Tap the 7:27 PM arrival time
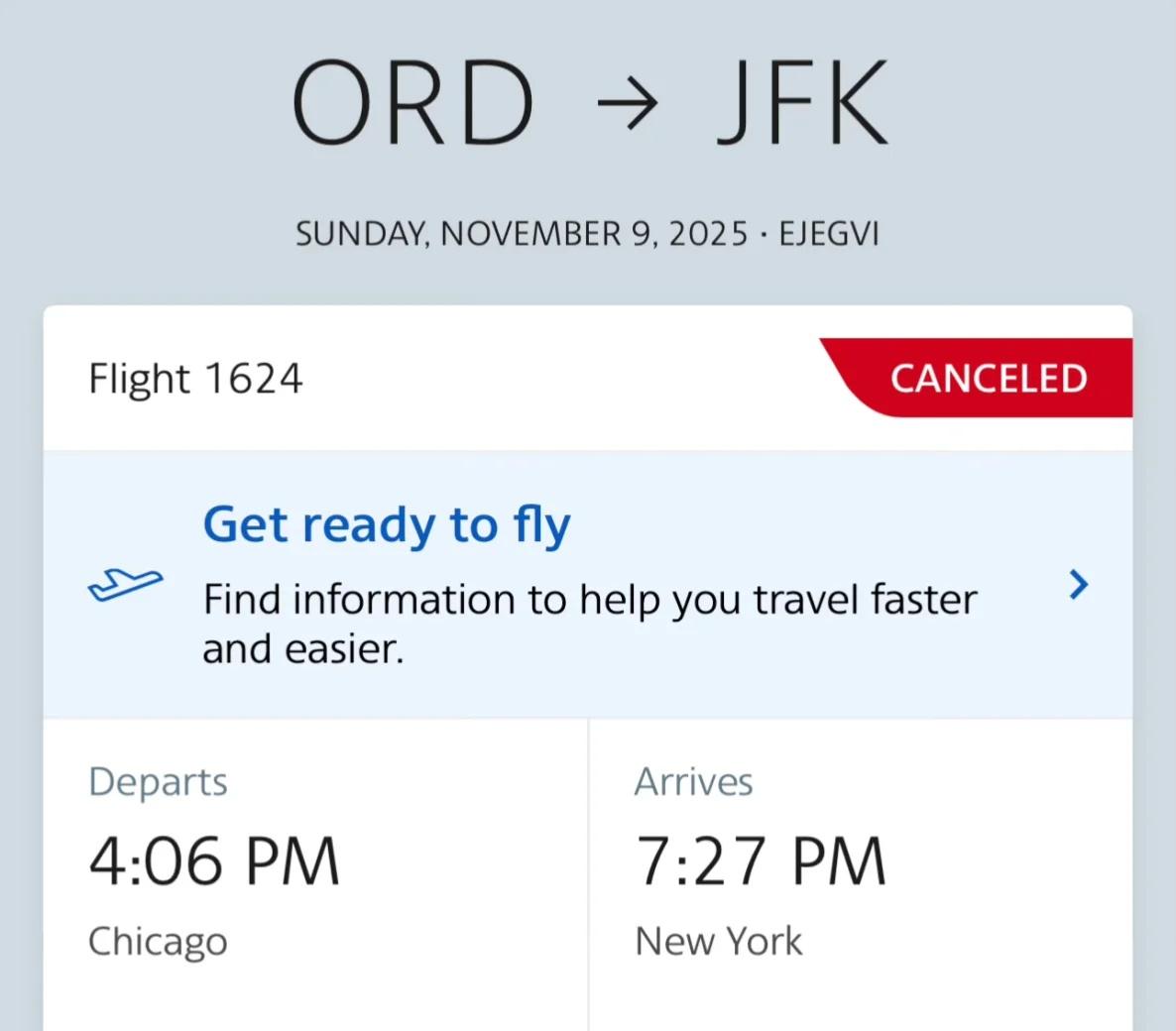 (x=761, y=860)
